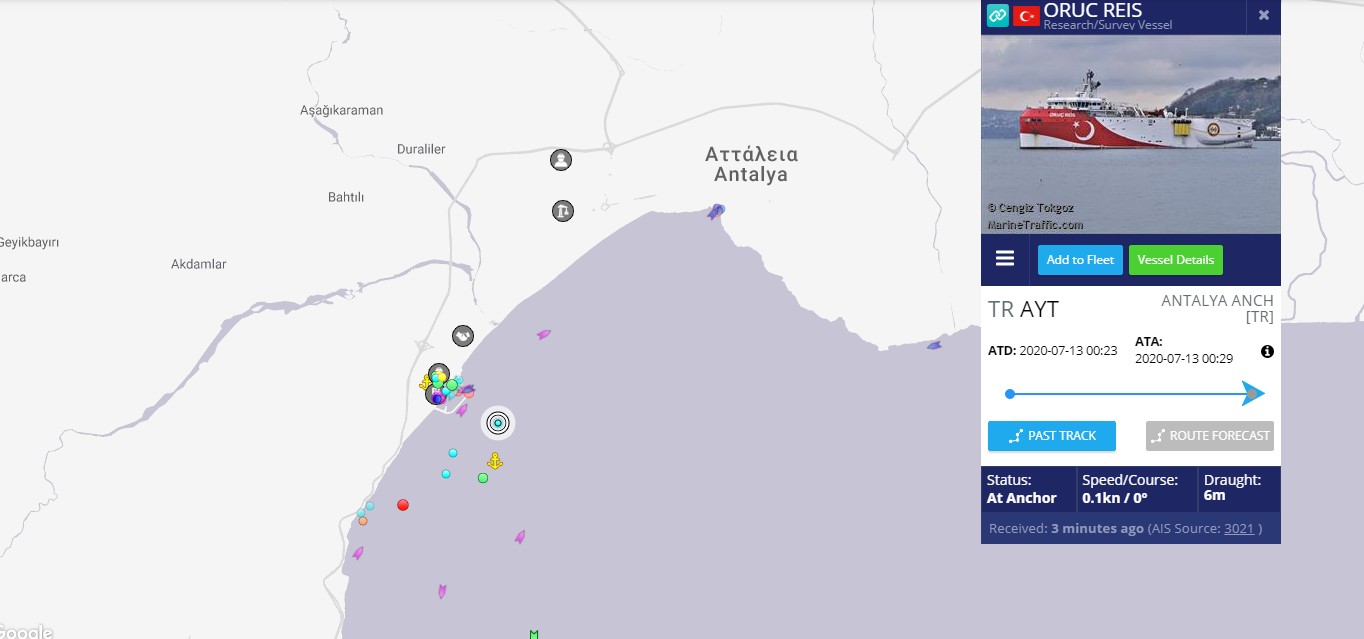Viewport: 1364px width, 639px height.
Task: Click the blue ship marker at Antalya harbor
Action: pos(716,212)
